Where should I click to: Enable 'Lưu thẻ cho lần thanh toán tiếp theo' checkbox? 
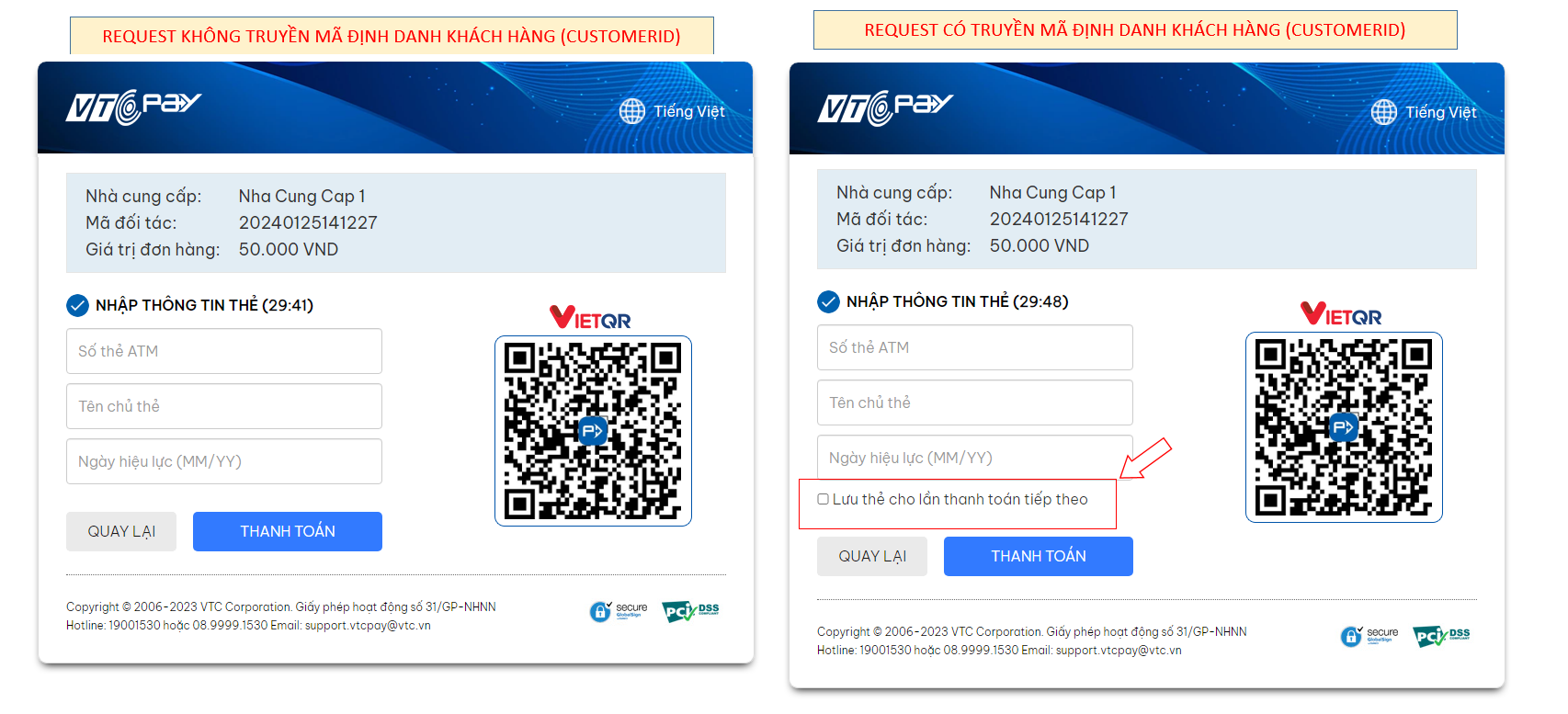click(x=824, y=499)
